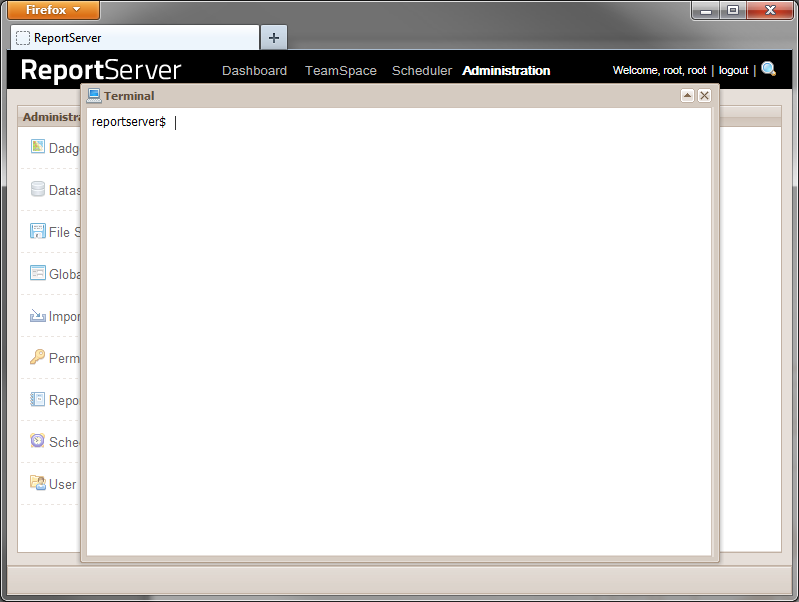Image resolution: width=799 pixels, height=602 pixels.
Task: Open the Firefox menu dropdown
Action: click(53, 10)
